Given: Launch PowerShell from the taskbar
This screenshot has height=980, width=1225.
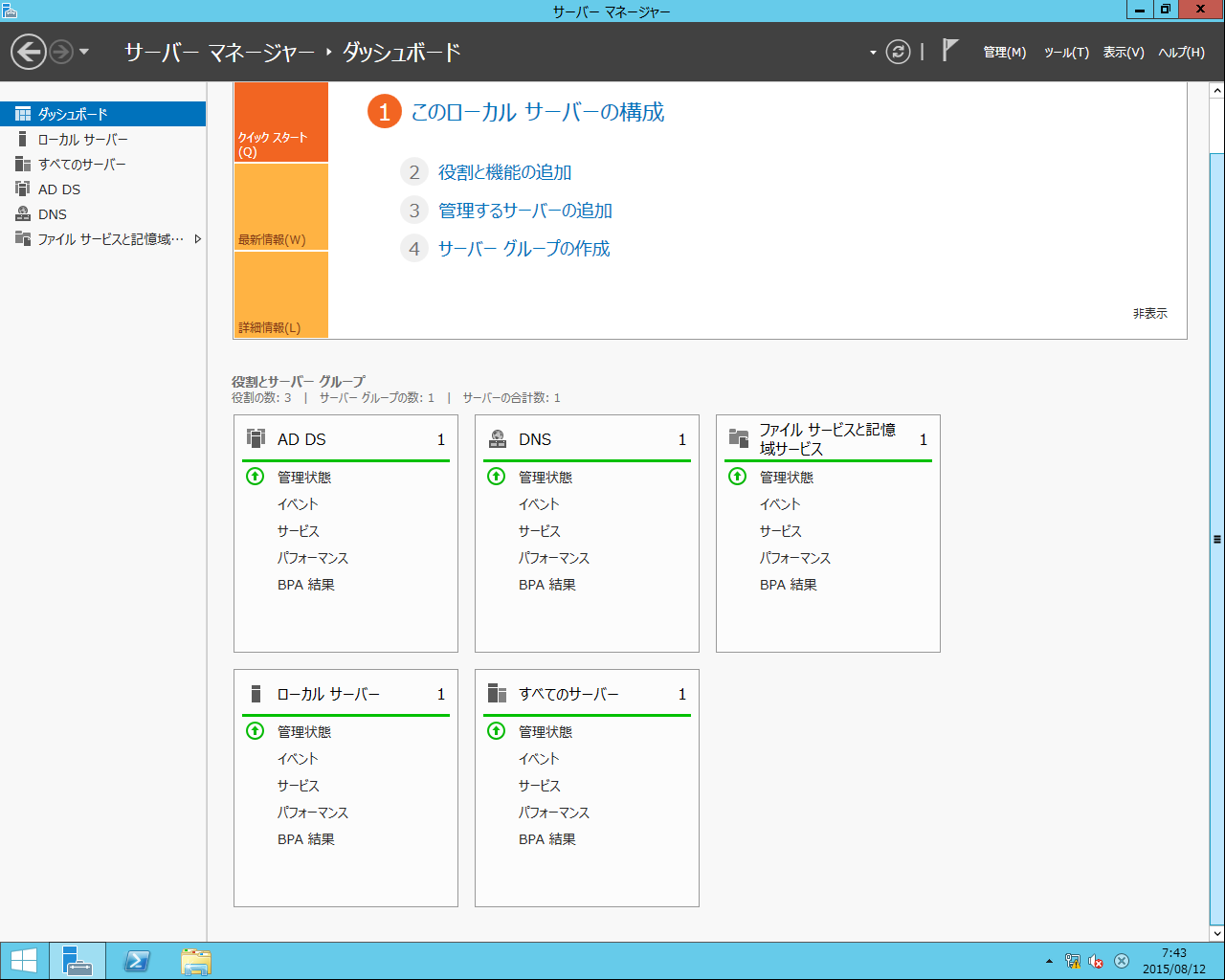Looking at the screenshot, I should pyautogui.click(x=137, y=961).
